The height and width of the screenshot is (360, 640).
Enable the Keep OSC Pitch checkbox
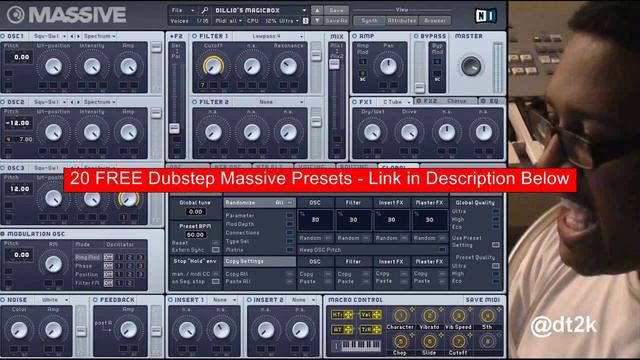(442, 250)
